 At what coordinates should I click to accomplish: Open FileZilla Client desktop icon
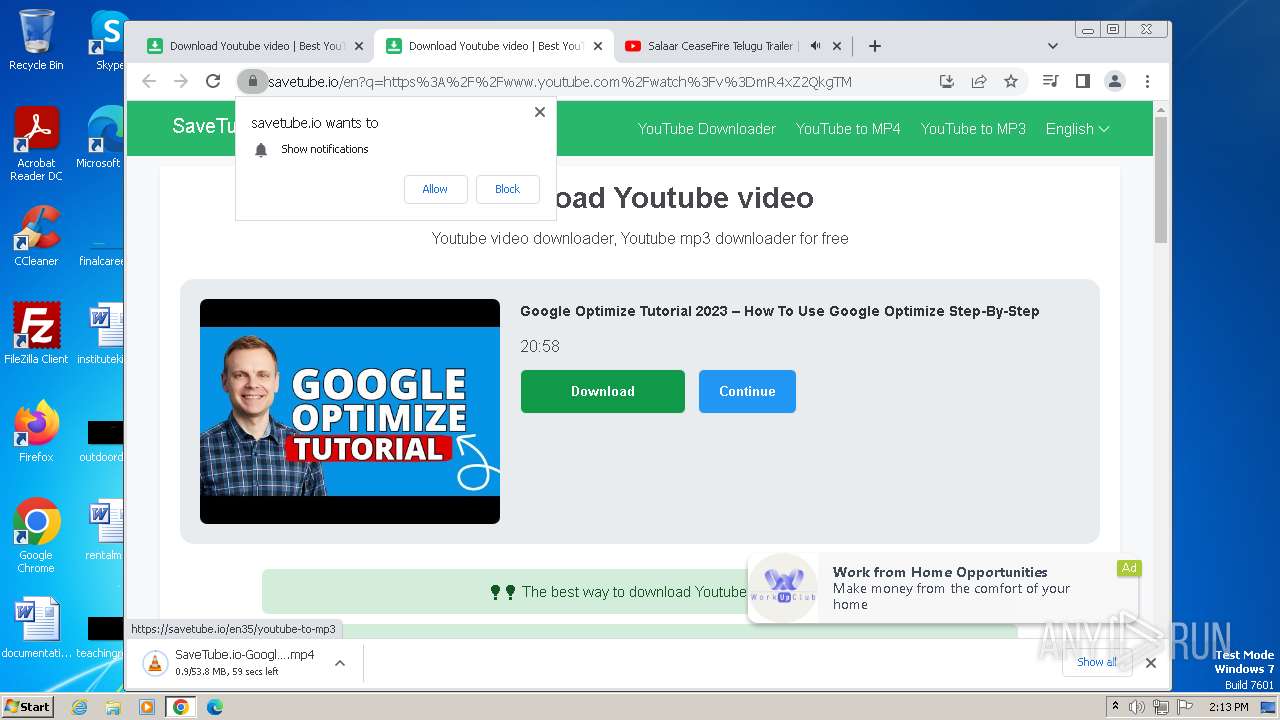click(36, 334)
